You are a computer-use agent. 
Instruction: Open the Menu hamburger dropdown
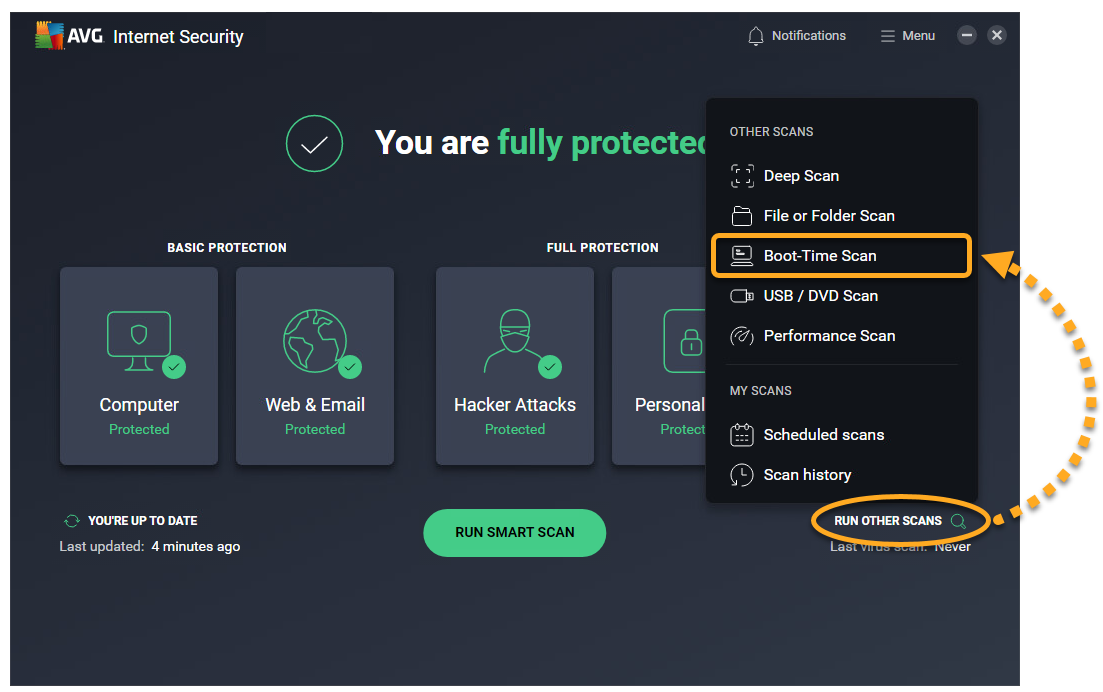coord(907,36)
